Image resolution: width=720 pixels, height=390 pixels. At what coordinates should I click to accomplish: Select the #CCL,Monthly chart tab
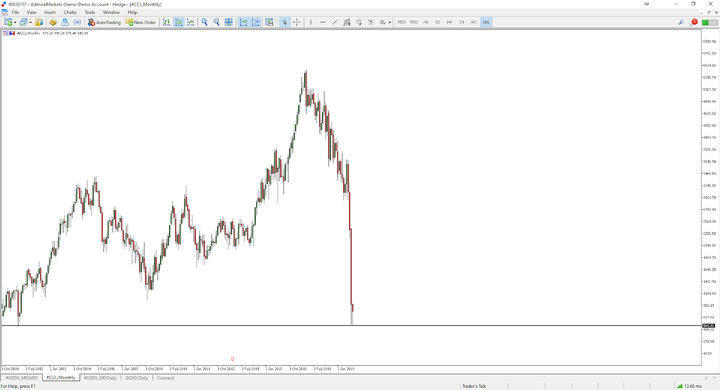(x=61, y=378)
